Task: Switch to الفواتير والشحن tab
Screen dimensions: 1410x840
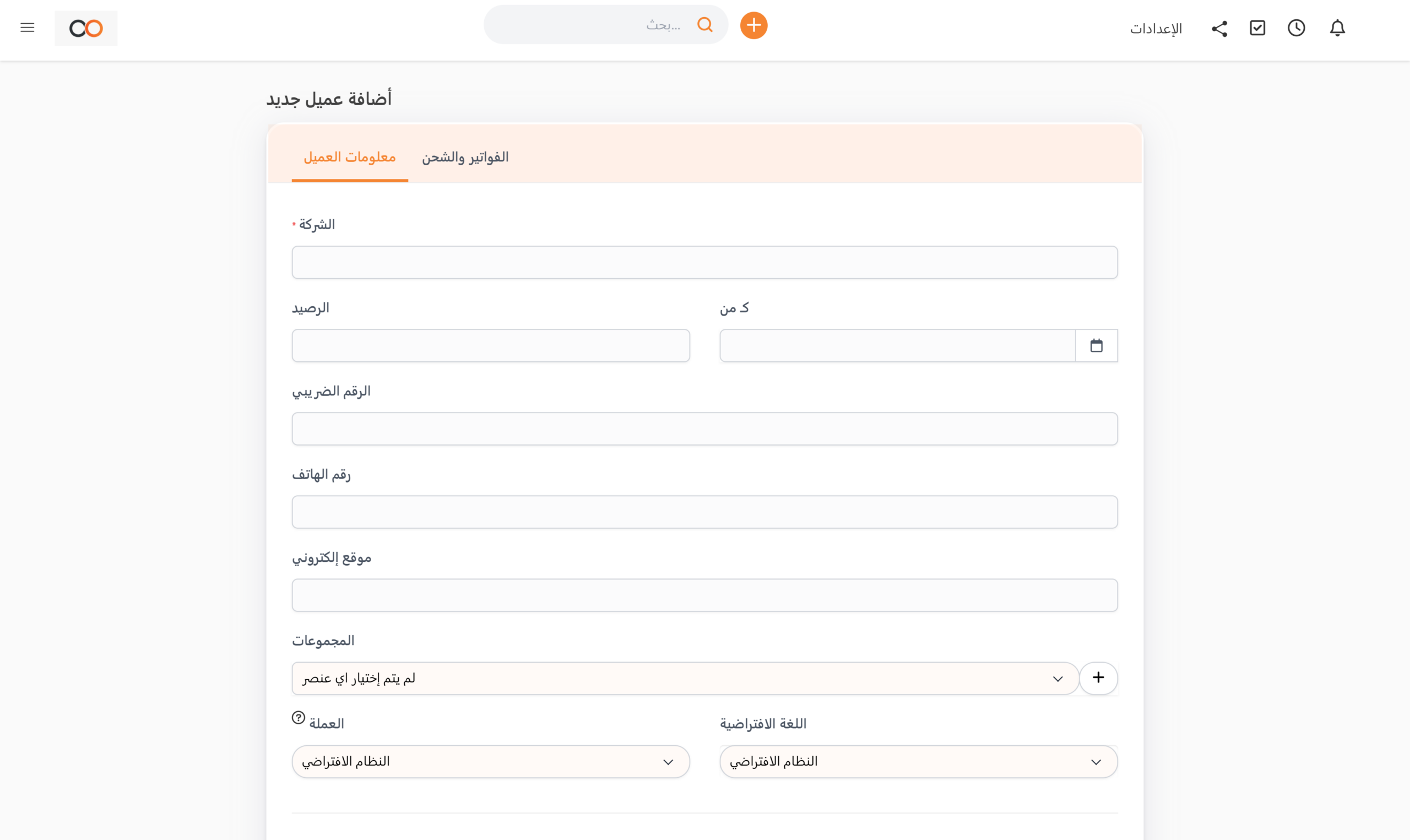Action: (x=465, y=158)
